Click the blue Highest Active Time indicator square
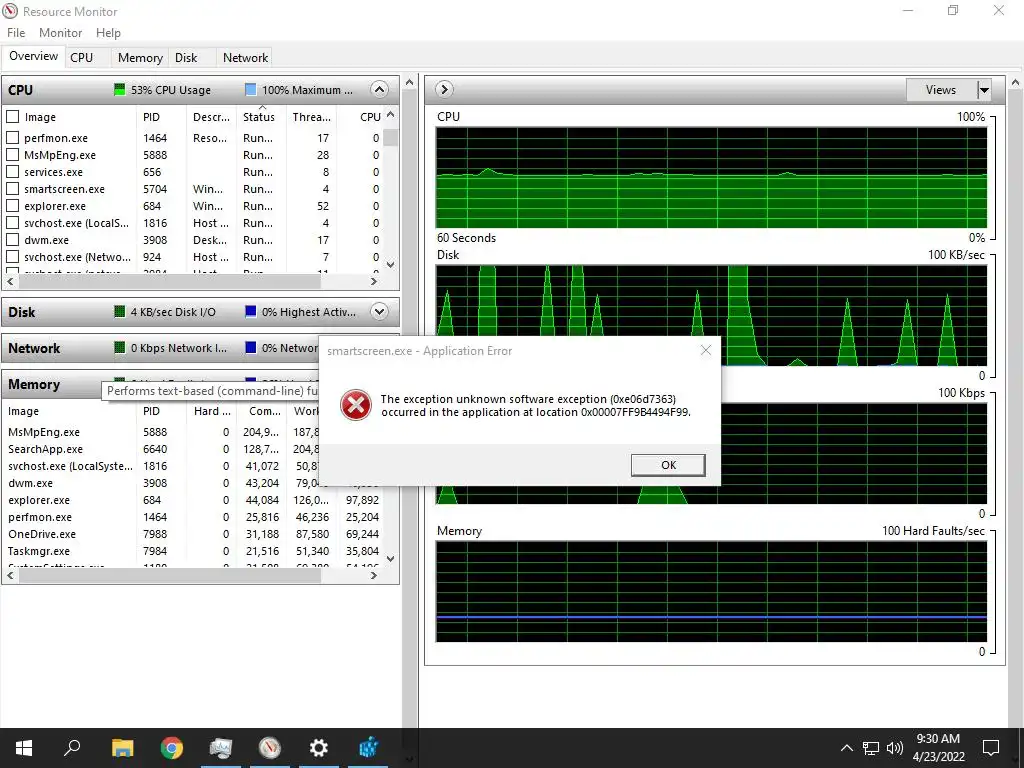1024x768 pixels. pos(251,312)
